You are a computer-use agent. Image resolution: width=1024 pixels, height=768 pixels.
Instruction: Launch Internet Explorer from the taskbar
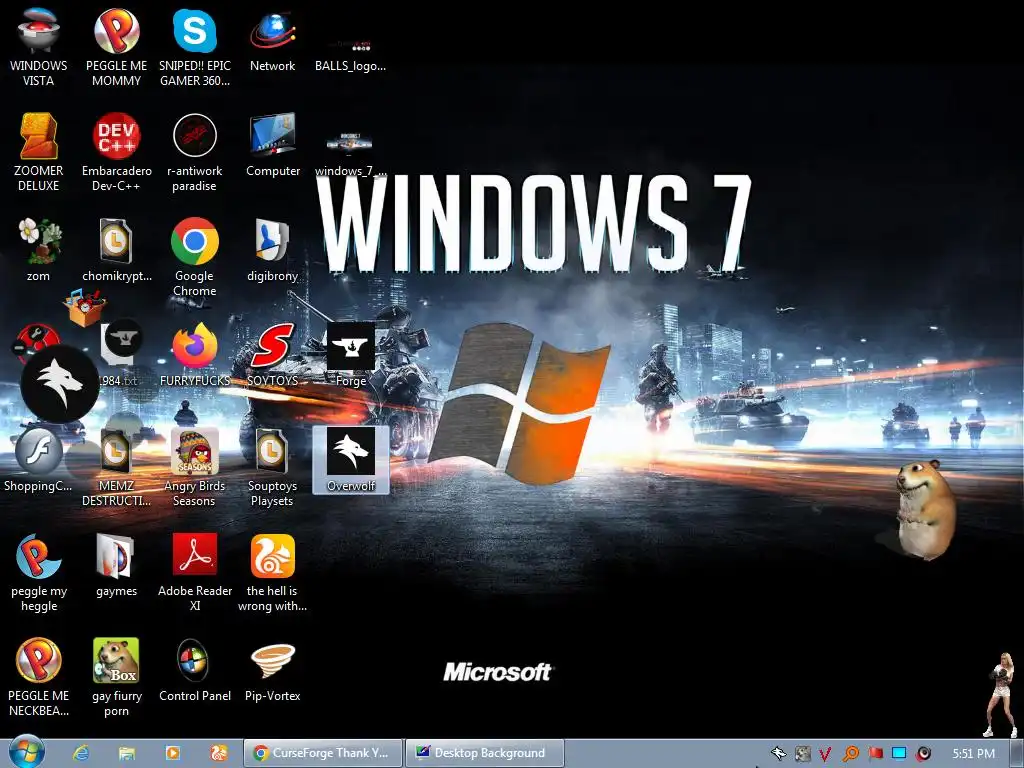coord(81,754)
